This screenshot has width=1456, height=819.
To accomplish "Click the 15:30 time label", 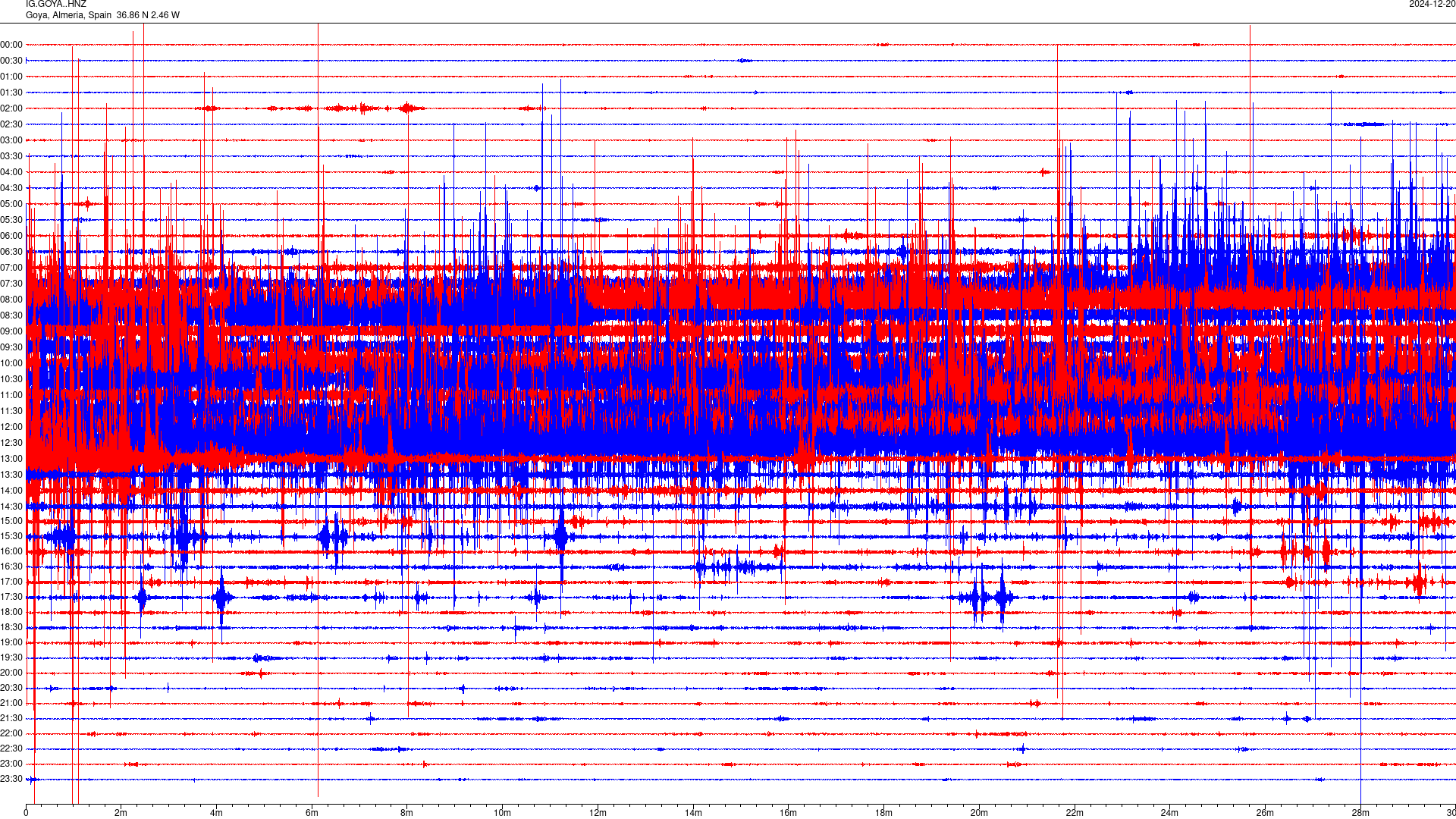I will tap(11, 536).
